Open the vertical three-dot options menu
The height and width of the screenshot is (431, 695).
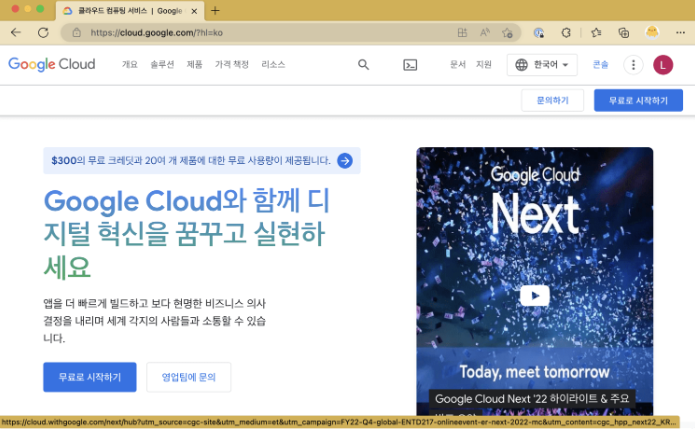pos(633,65)
